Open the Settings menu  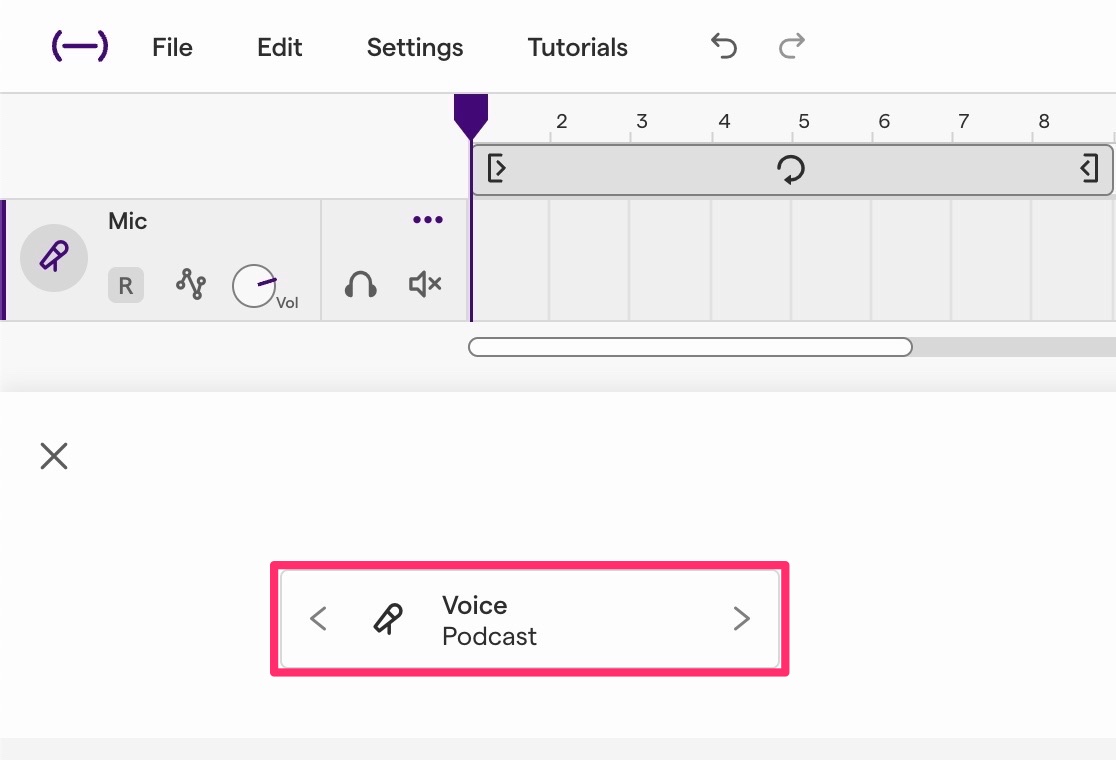tap(414, 47)
